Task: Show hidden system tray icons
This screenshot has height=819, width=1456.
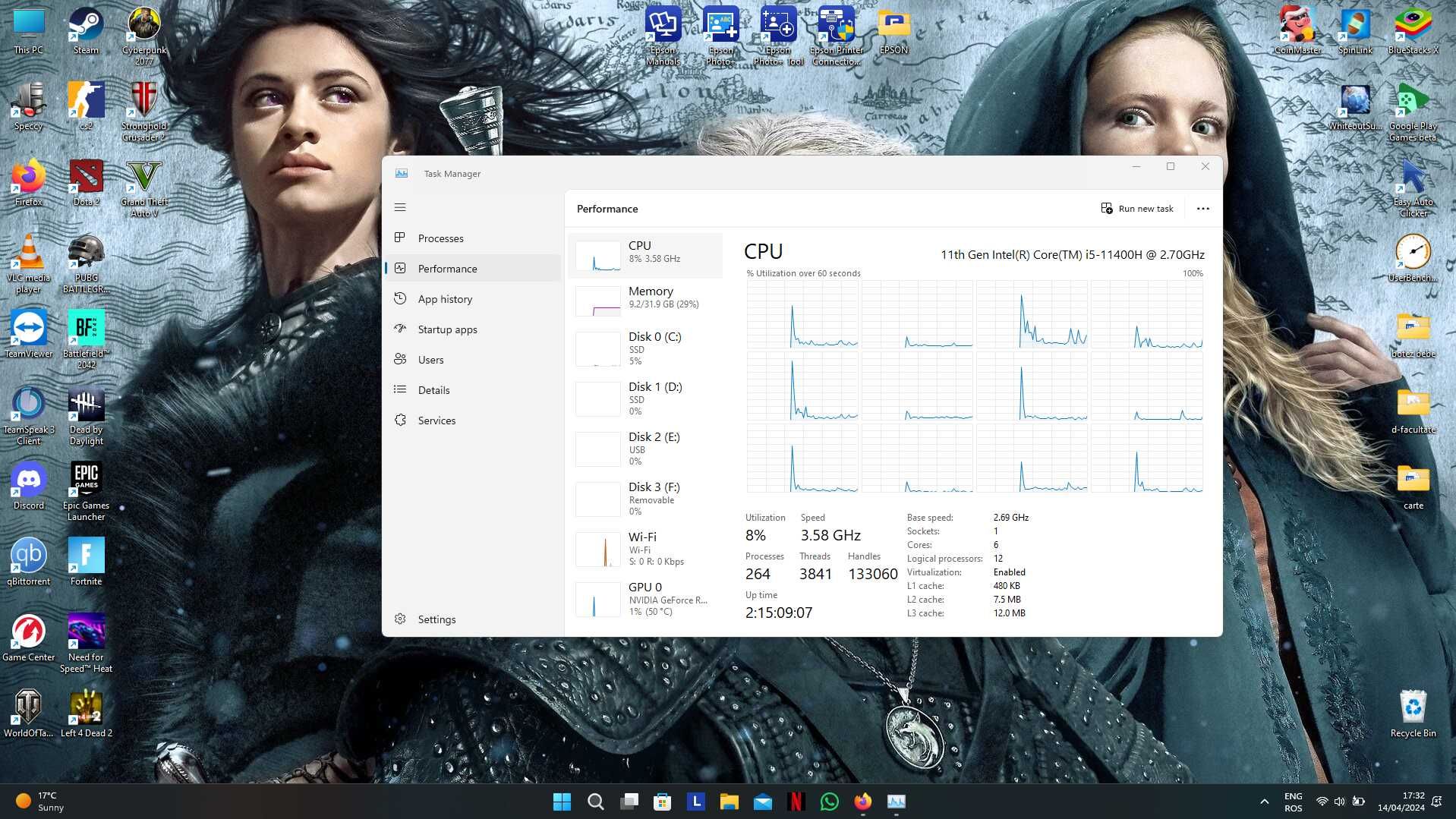Action: pyautogui.click(x=1264, y=802)
